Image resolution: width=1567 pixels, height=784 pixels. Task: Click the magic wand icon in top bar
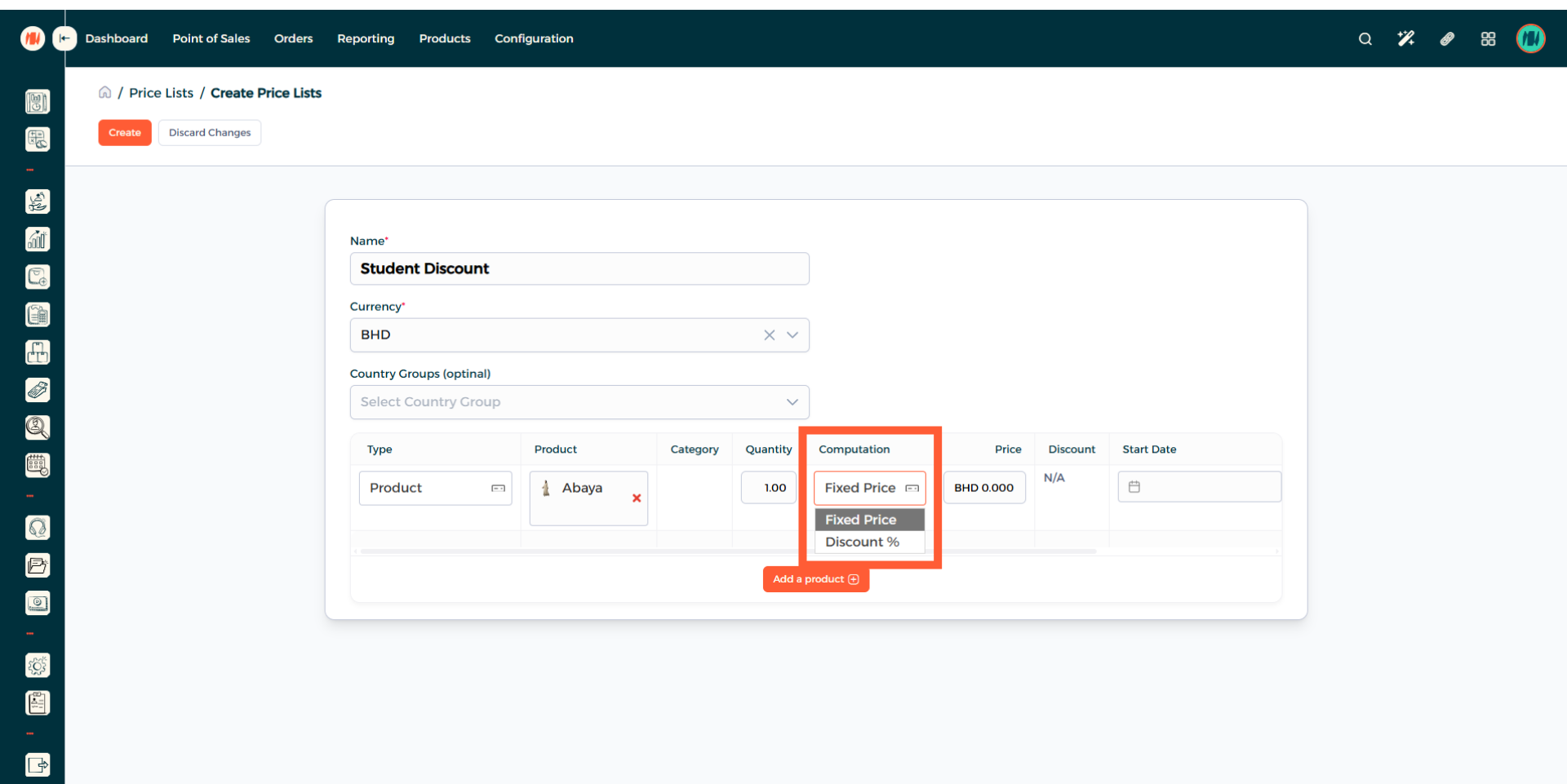[1405, 38]
